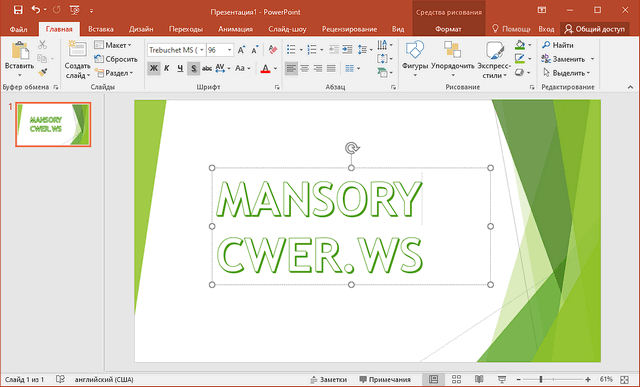Undo the last action

point(36,10)
